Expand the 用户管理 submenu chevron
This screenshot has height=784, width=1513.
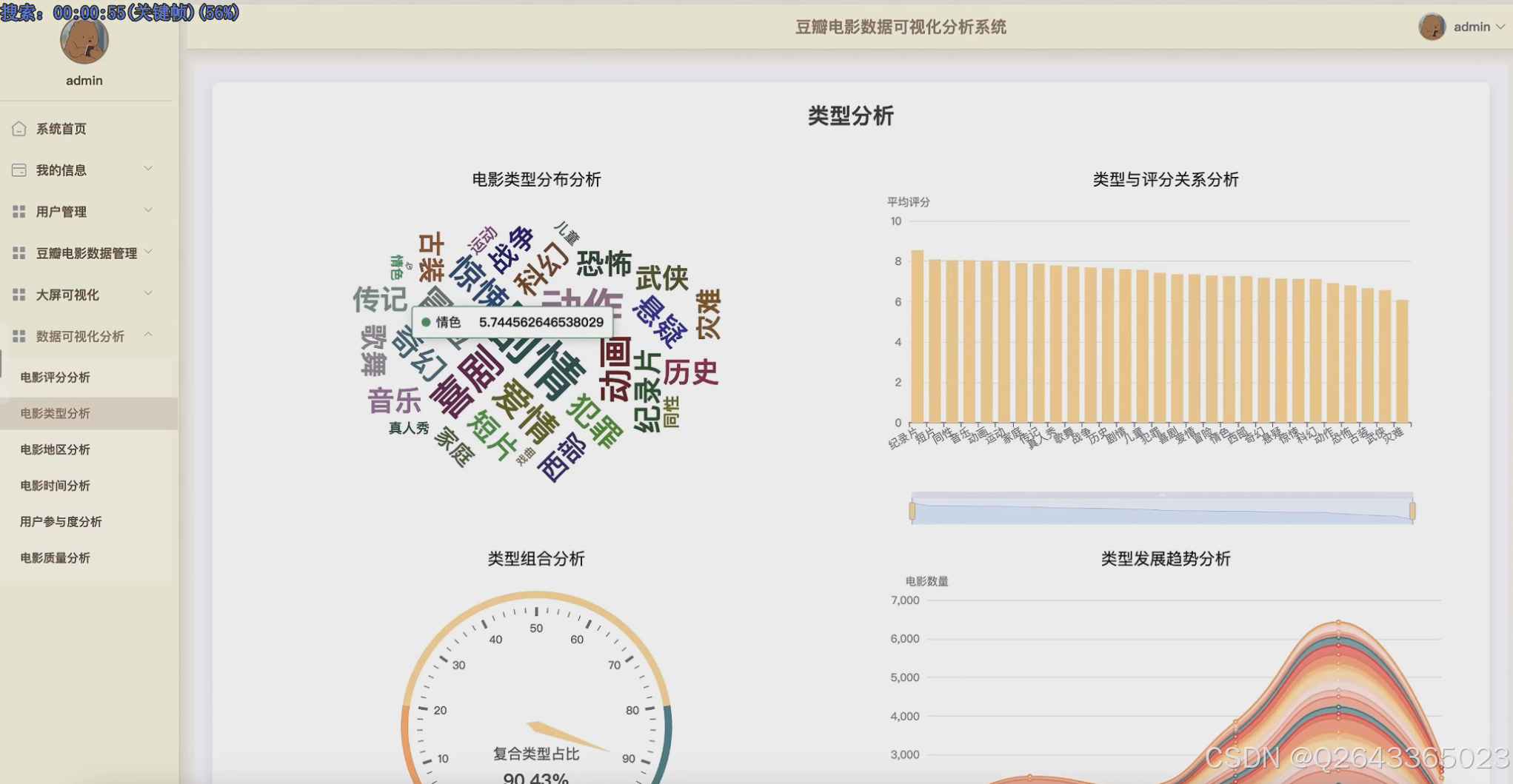click(148, 210)
